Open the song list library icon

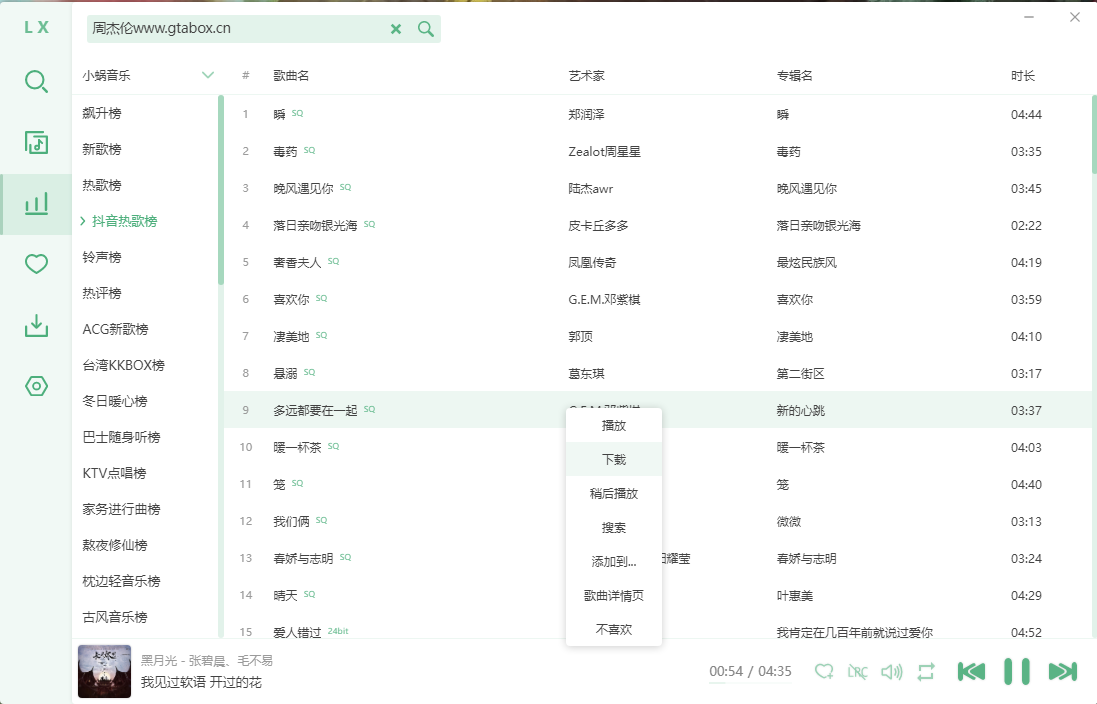click(x=36, y=143)
